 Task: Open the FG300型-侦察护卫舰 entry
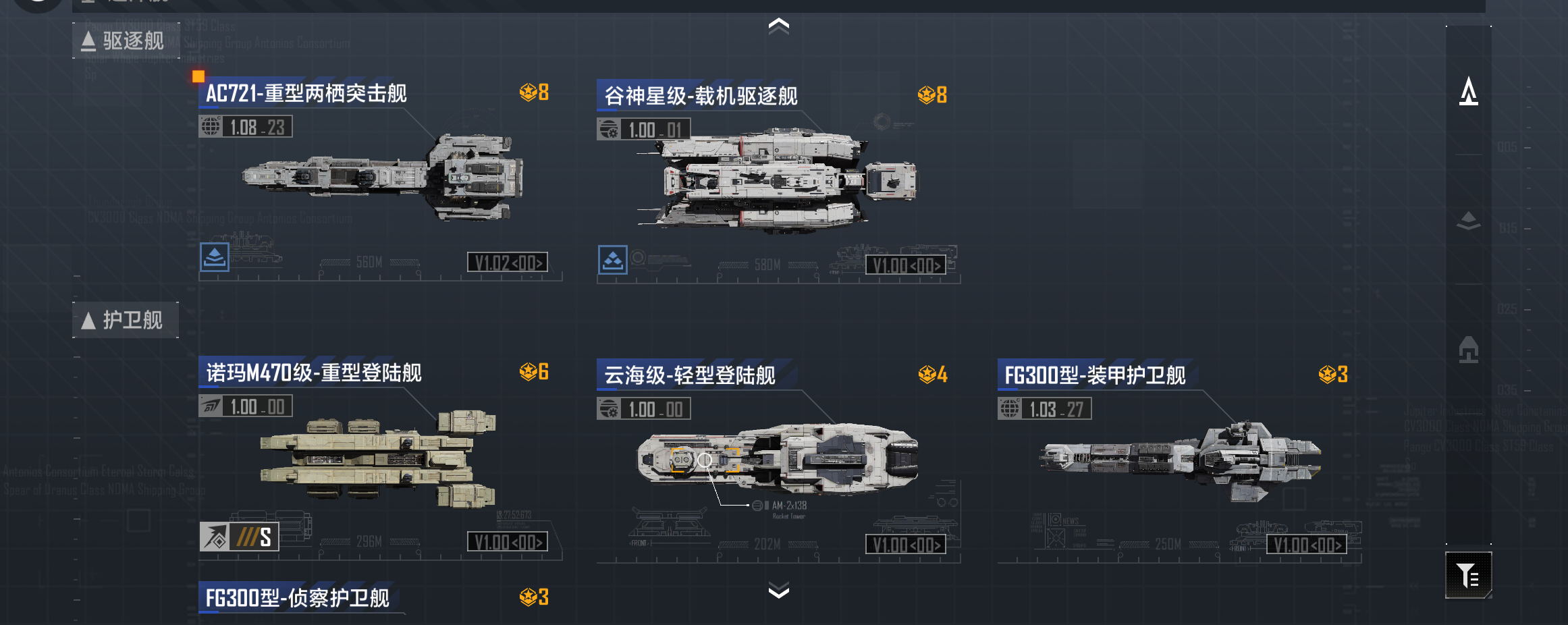pyautogui.click(x=298, y=598)
